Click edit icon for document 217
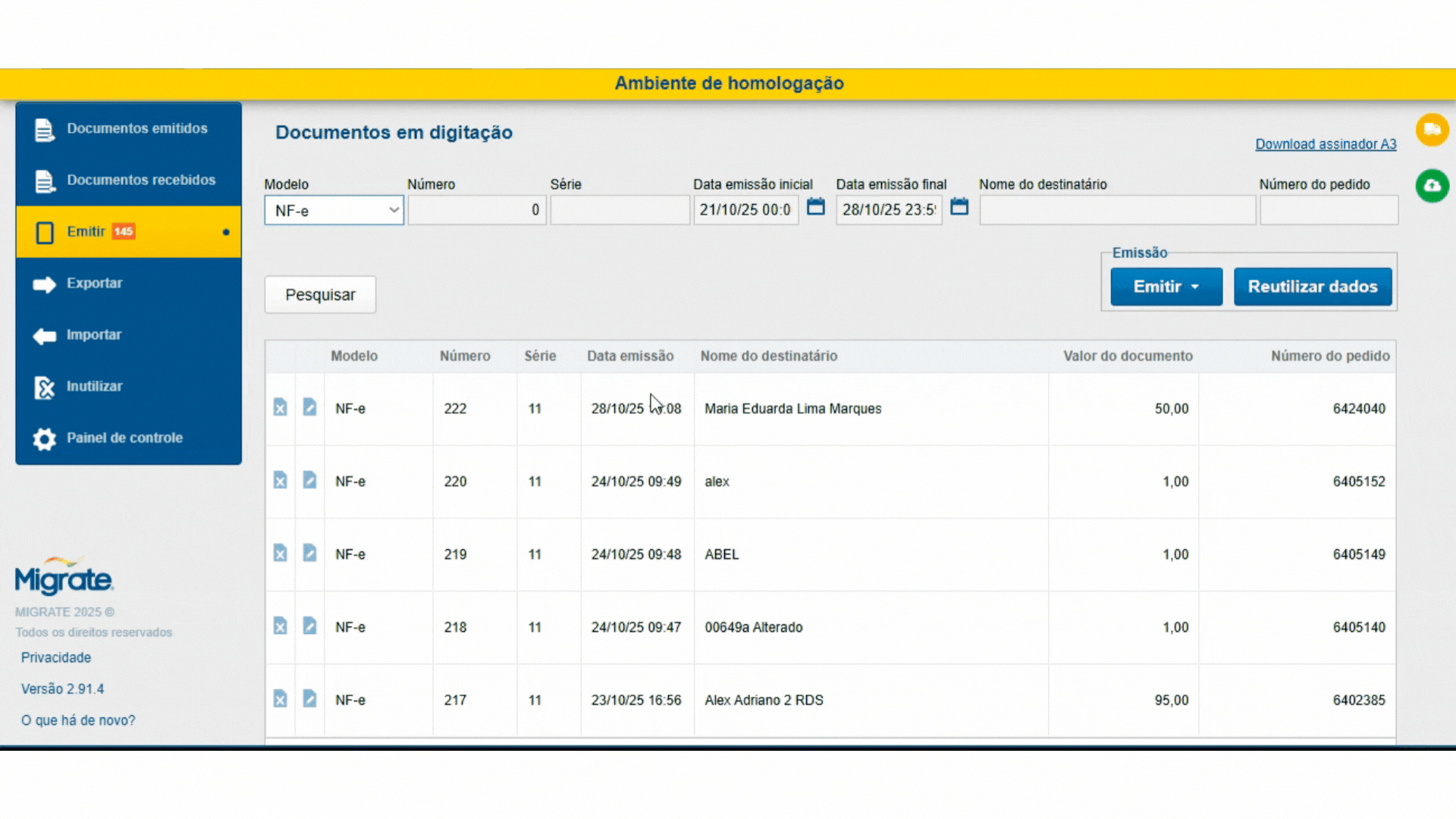Screen dimensions: 1456x819 tap(309, 699)
